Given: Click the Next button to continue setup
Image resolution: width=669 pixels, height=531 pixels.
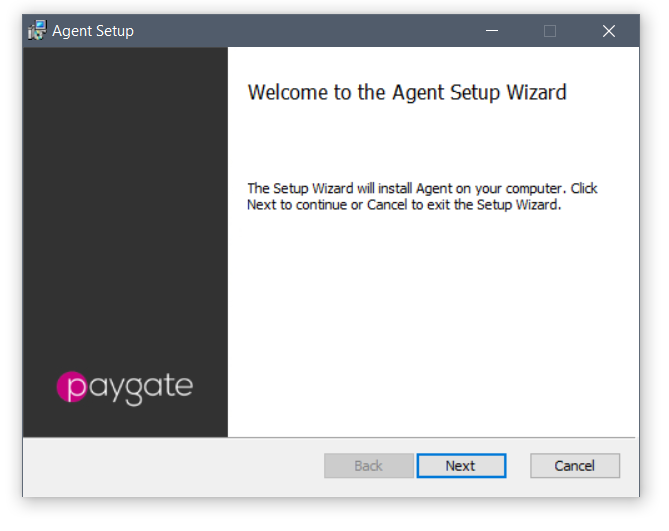Looking at the screenshot, I should (461, 466).
